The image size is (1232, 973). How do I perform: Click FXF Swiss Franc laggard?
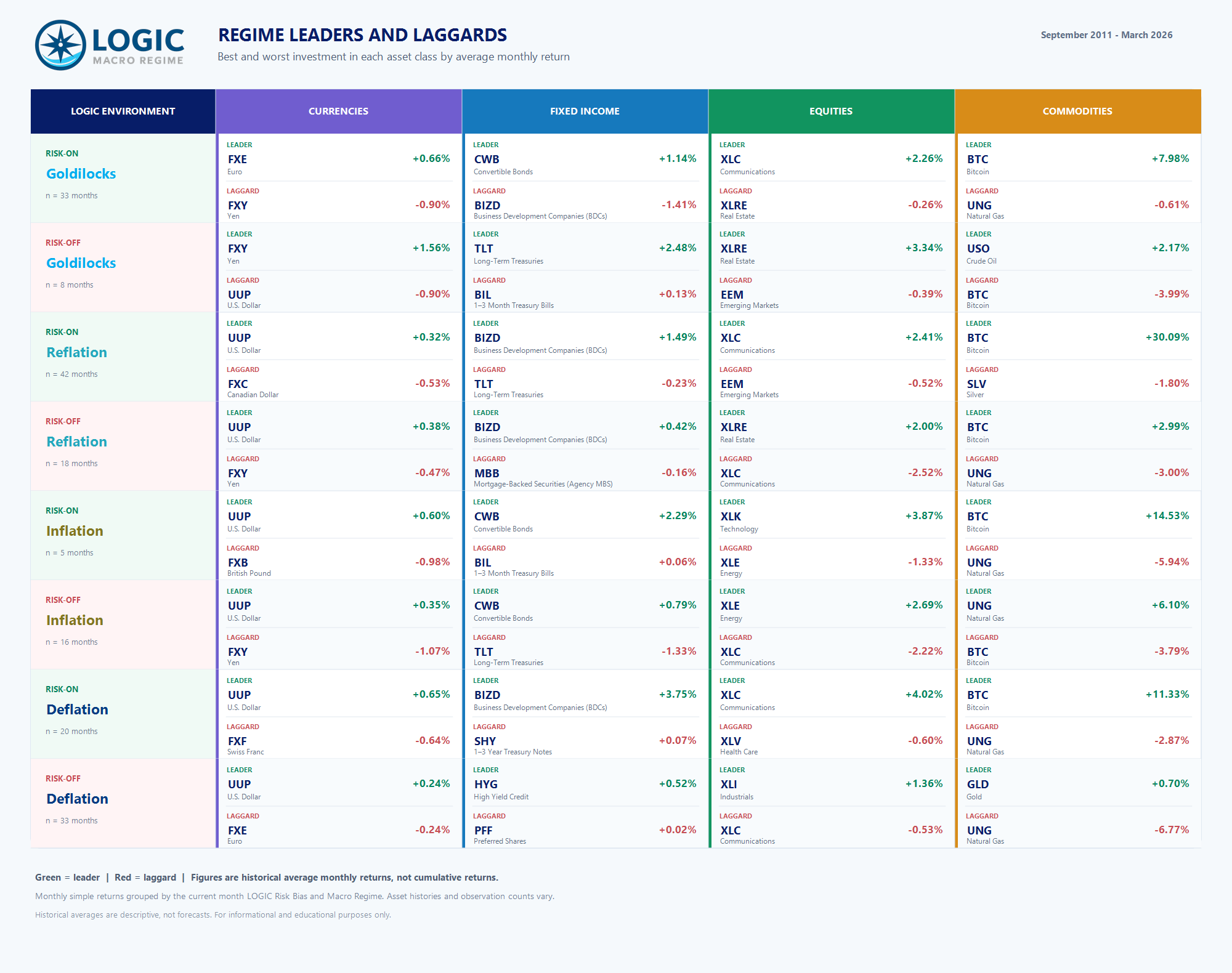coord(338,739)
